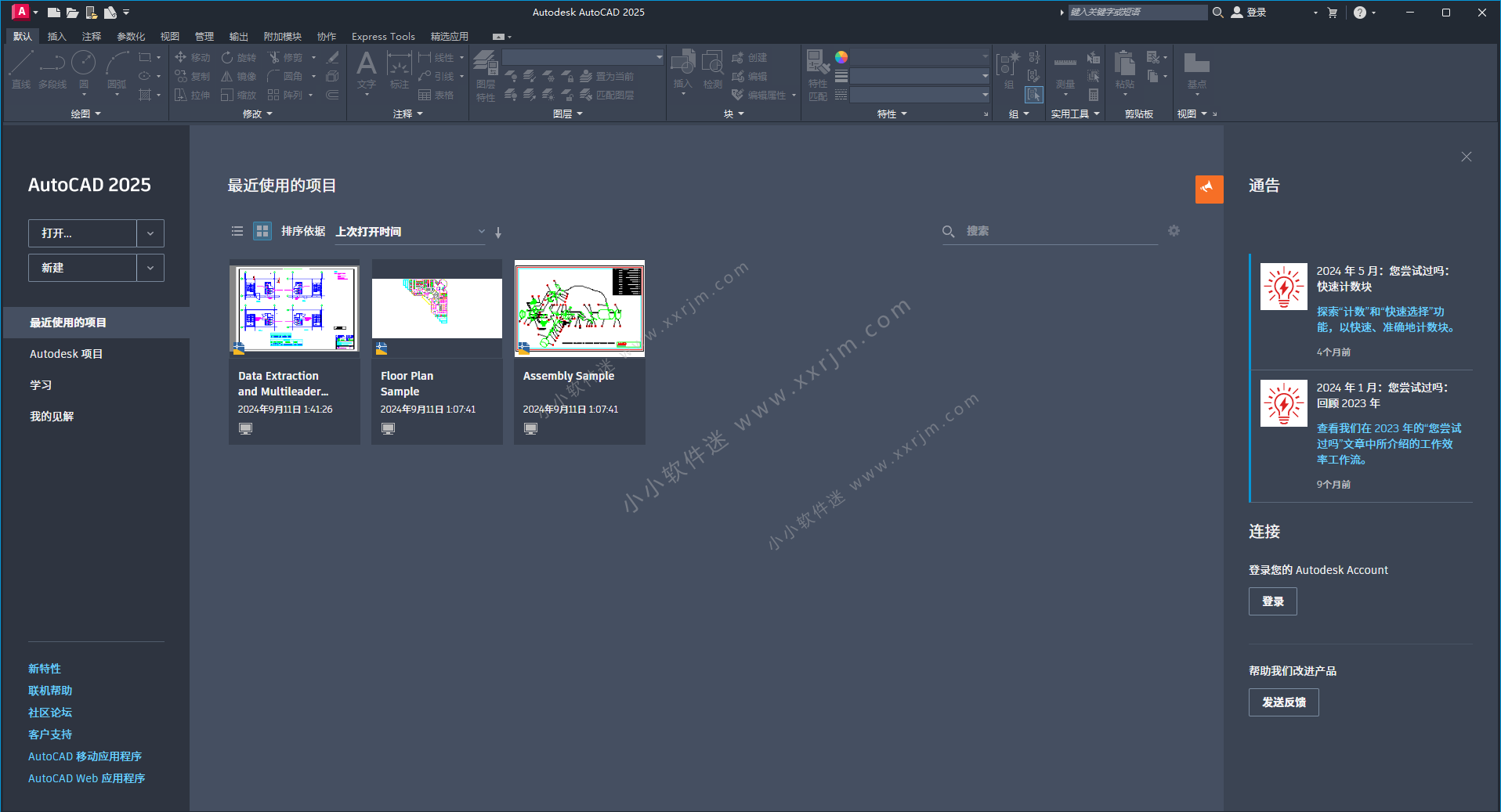The height and width of the screenshot is (812, 1501).
Task: Click the Open folder icon in quick access toolbar
Action: [72, 13]
